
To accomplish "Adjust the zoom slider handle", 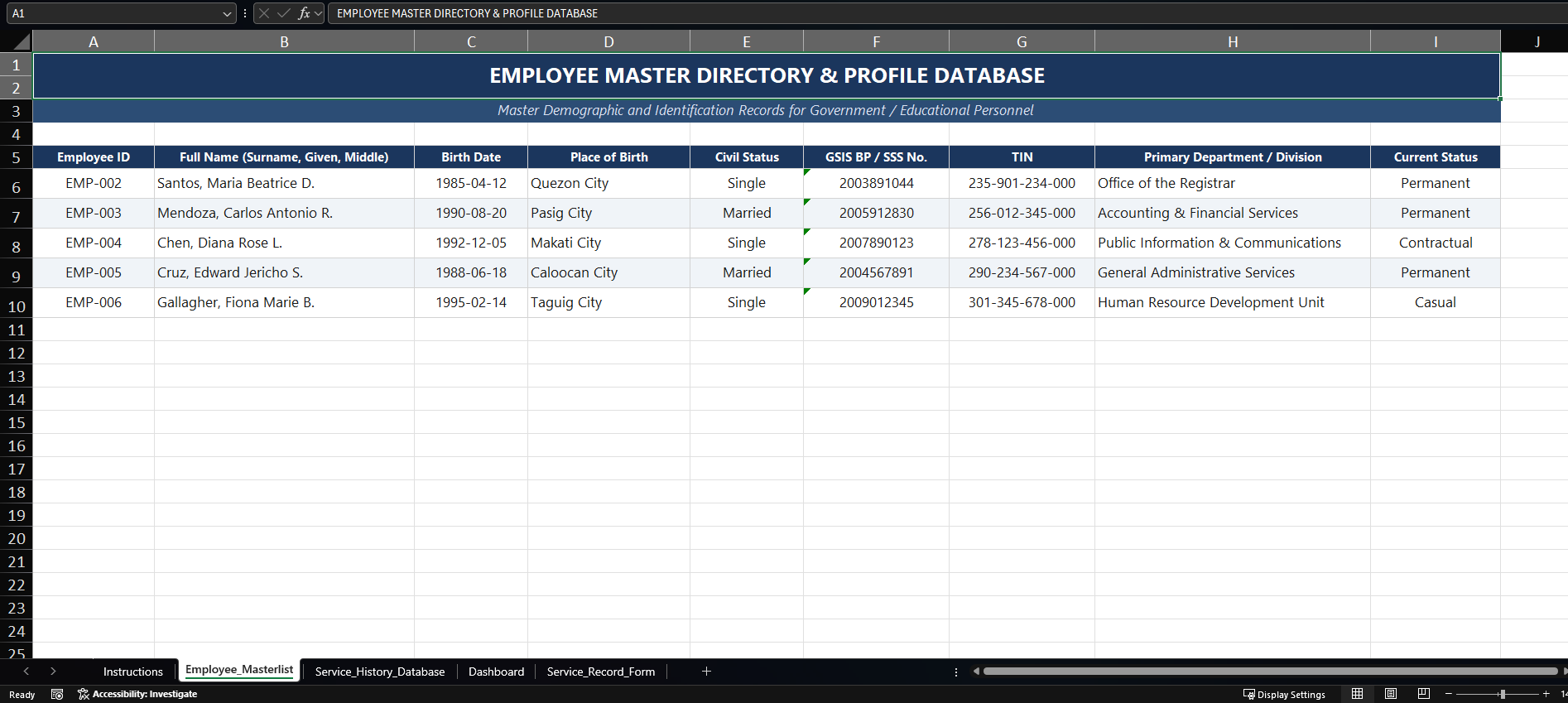I will click(x=1502, y=694).
